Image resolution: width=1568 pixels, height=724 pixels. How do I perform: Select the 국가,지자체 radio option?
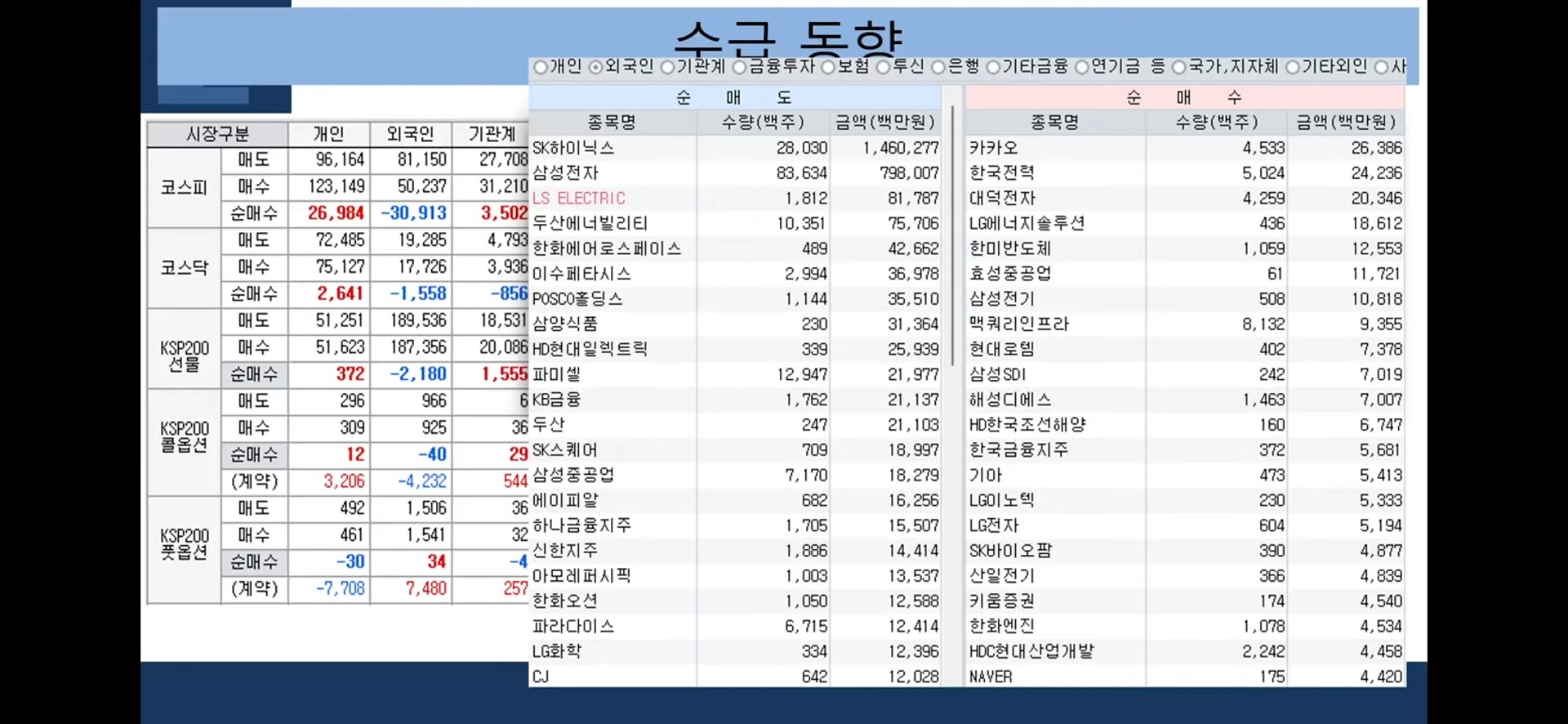click(1178, 68)
